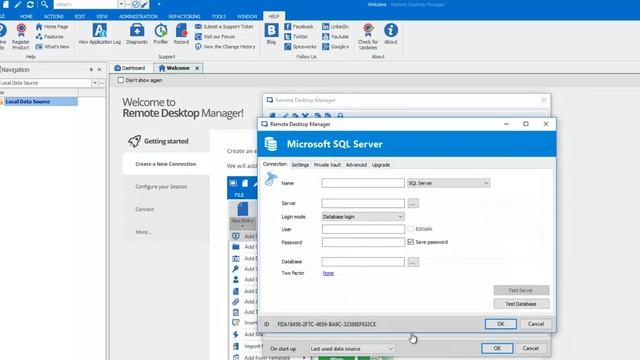Click the Test Server button
Viewport: 640px width, 360px height.
tap(521, 290)
